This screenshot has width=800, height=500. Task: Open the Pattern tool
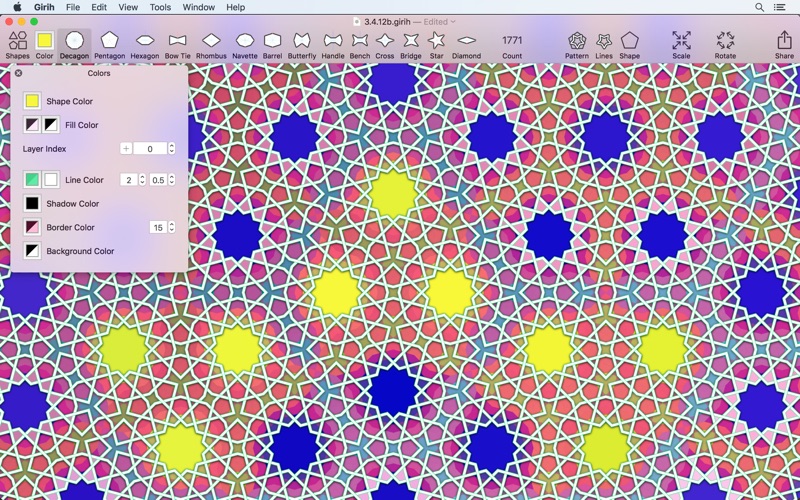(576, 44)
